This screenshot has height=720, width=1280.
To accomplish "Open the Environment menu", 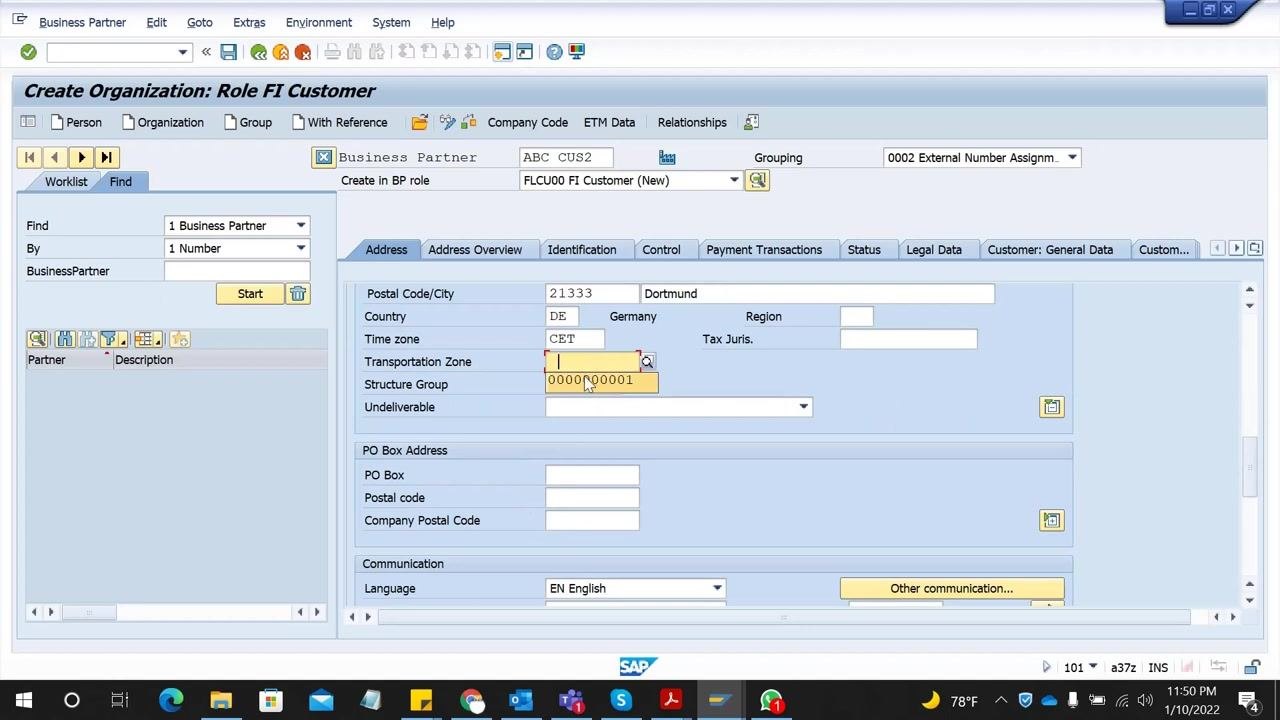I will [319, 22].
